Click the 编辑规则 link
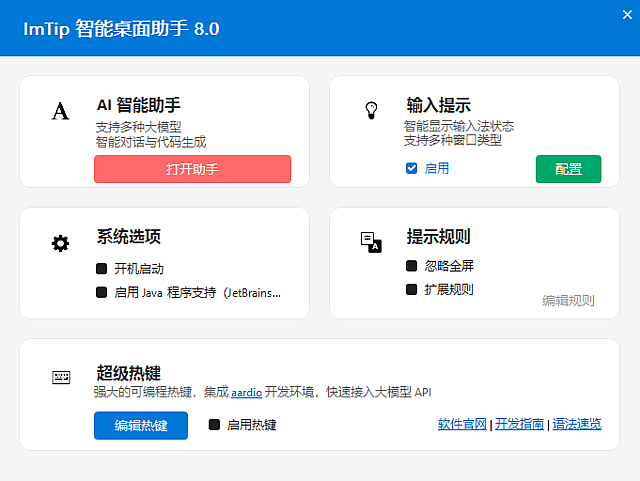The height and width of the screenshot is (481, 640). (568, 300)
